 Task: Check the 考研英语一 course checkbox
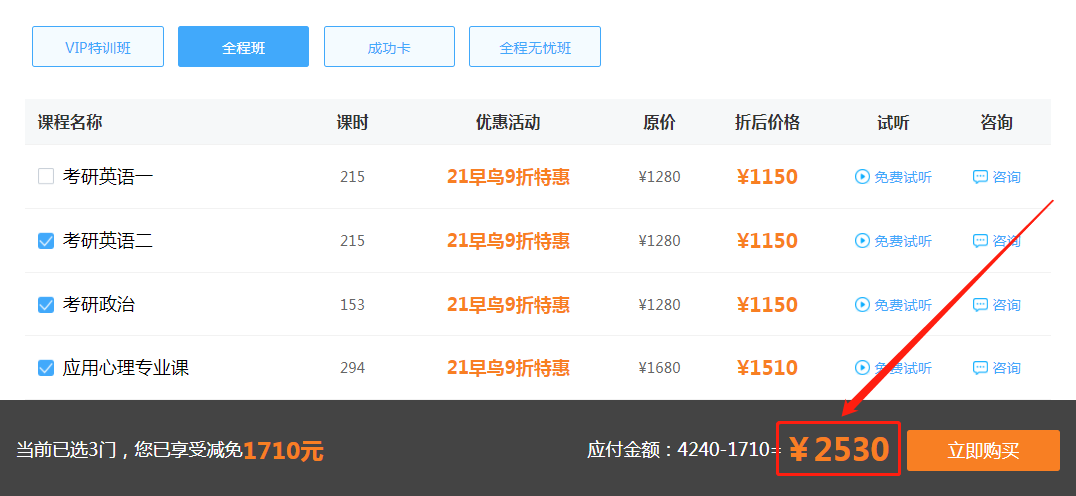46,177
